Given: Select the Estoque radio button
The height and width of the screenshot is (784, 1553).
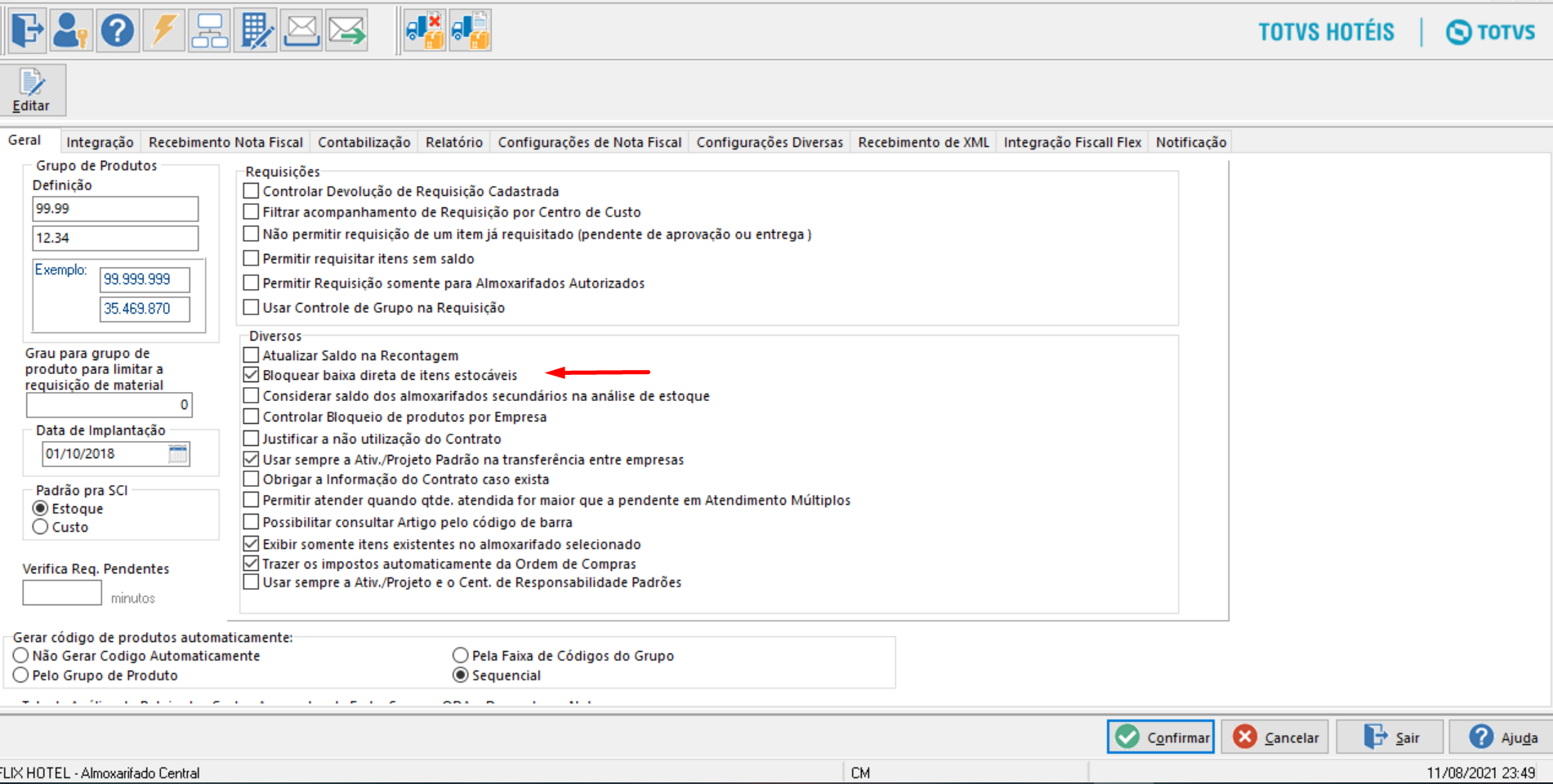Looking at the screenshot, I should (40, 509).
